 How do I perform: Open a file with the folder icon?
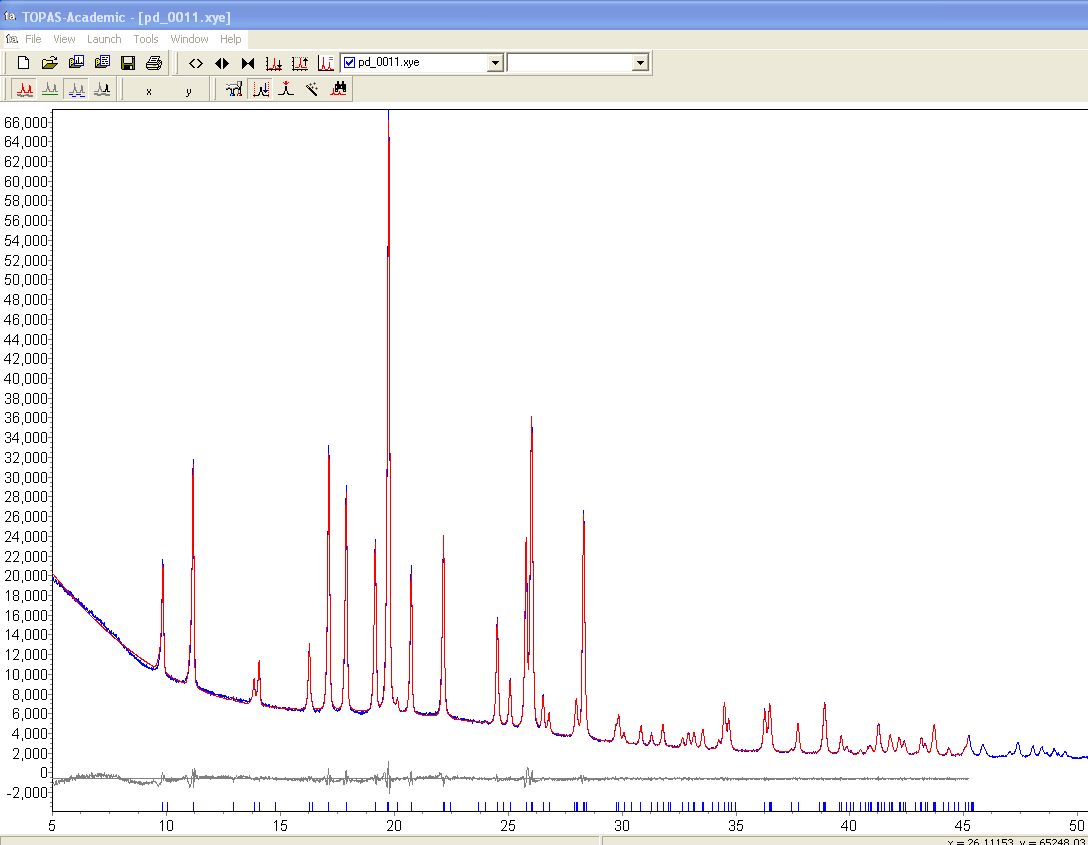pyautogui.click(x=49, y=63)
